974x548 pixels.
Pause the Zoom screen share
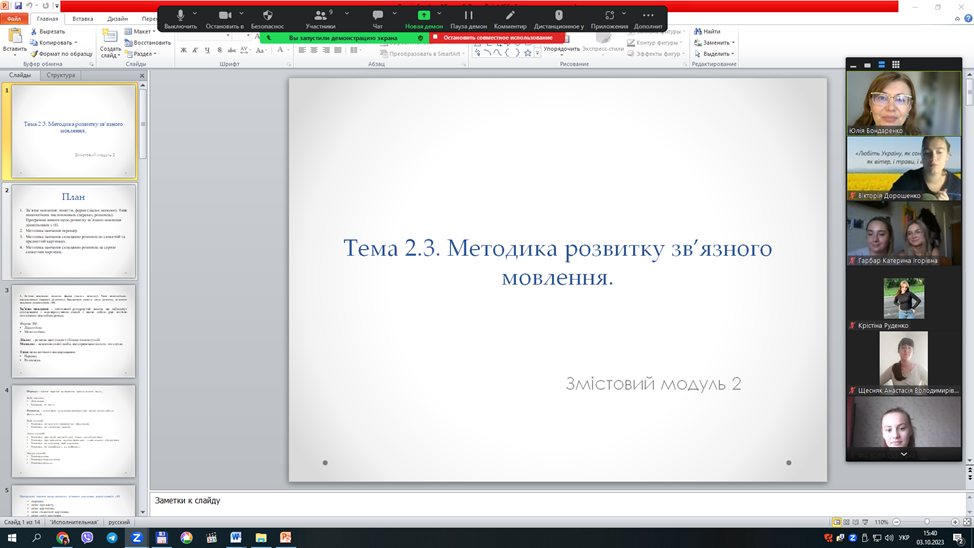pyautogui.click(x=468, y=17)
